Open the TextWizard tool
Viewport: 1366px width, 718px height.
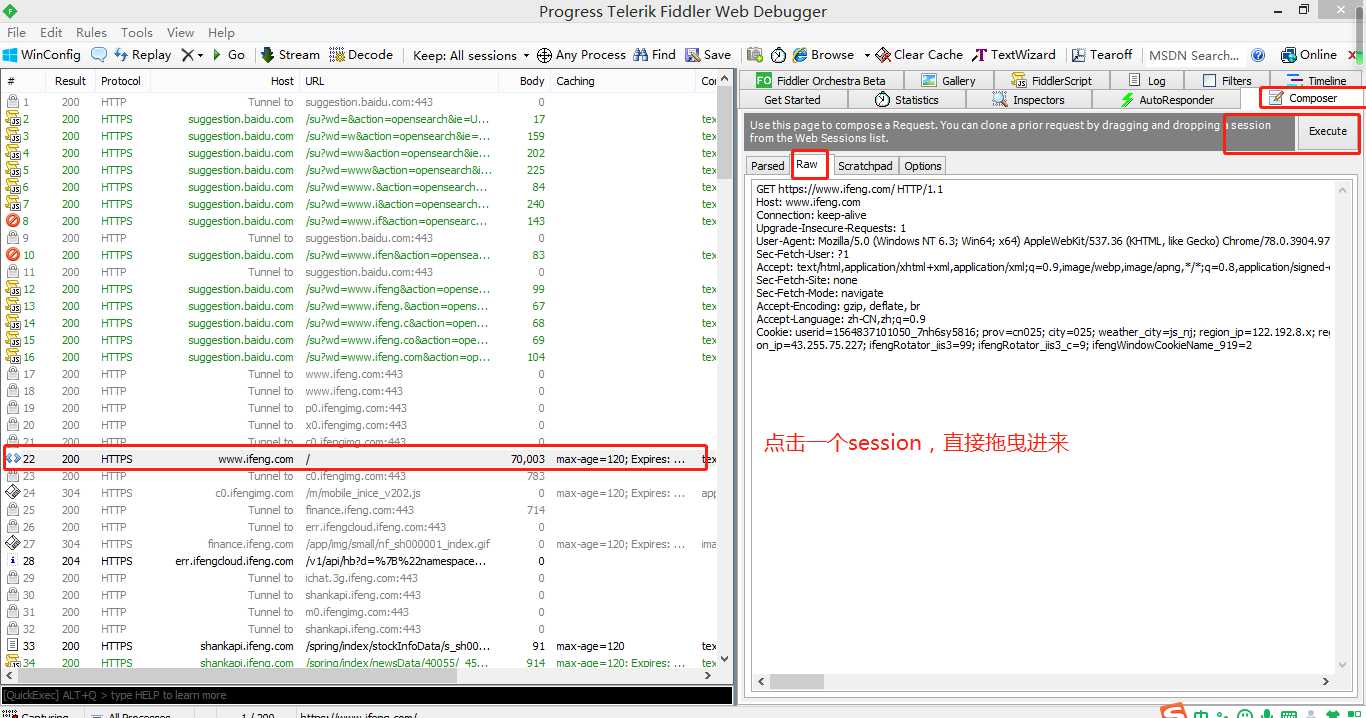coord(1014,55)
